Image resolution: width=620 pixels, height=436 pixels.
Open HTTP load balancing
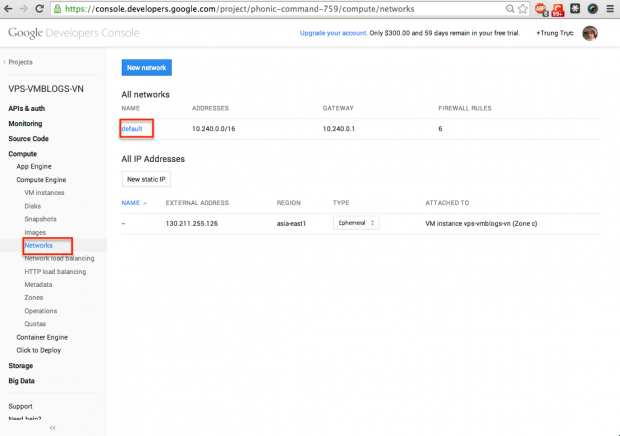click(55, 272)
